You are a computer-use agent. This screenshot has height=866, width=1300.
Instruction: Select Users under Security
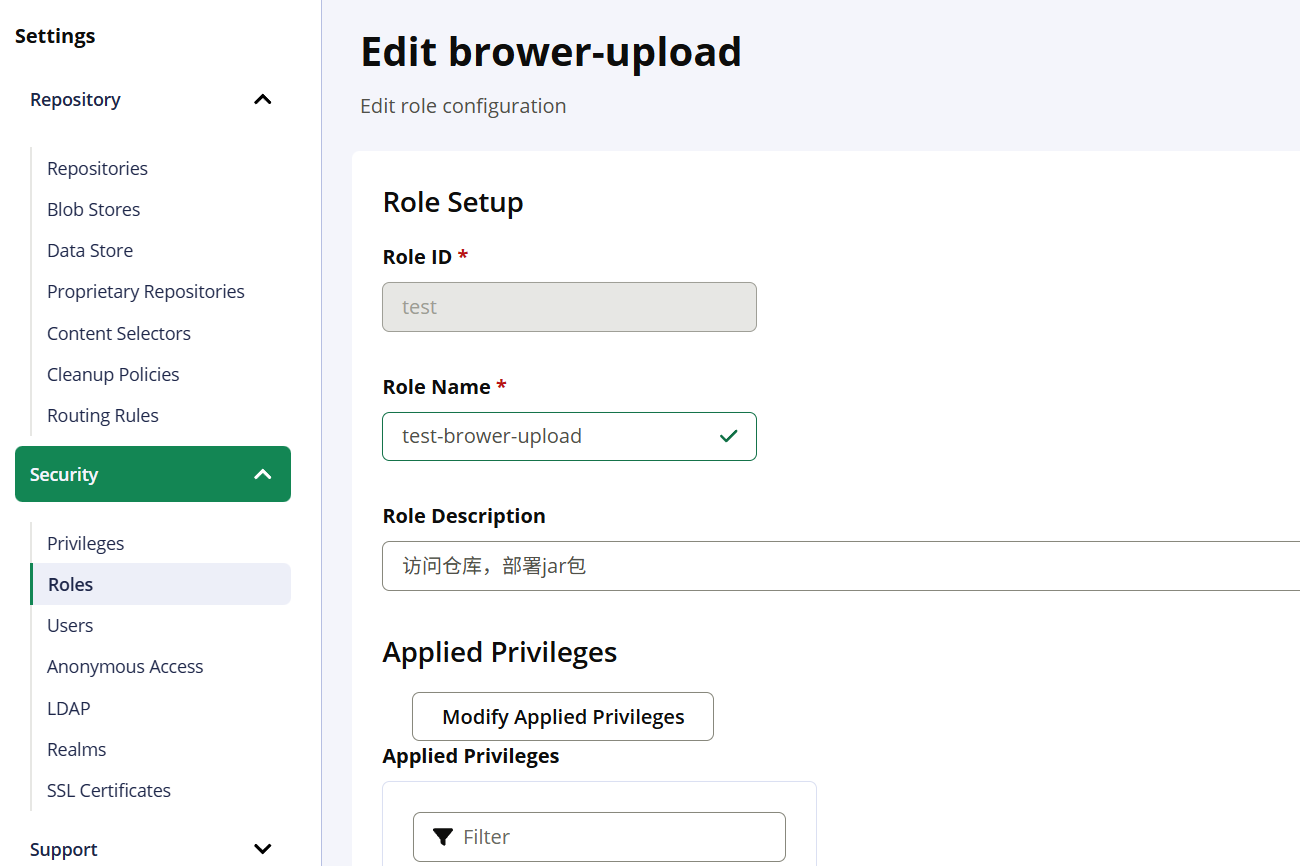(70, 625)
